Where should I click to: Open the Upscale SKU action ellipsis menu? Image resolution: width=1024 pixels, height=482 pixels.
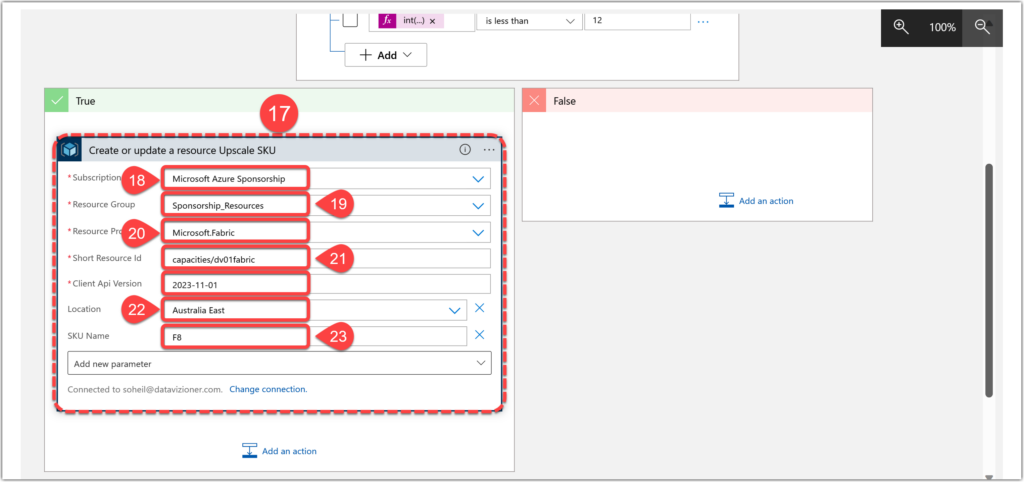coord(489,150)
